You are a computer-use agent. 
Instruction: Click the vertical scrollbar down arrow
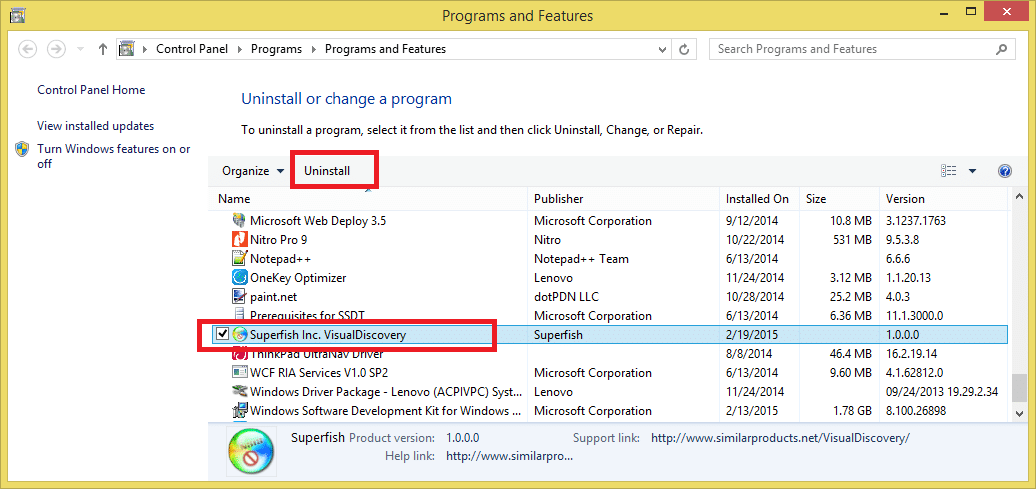click(1017, 413)
